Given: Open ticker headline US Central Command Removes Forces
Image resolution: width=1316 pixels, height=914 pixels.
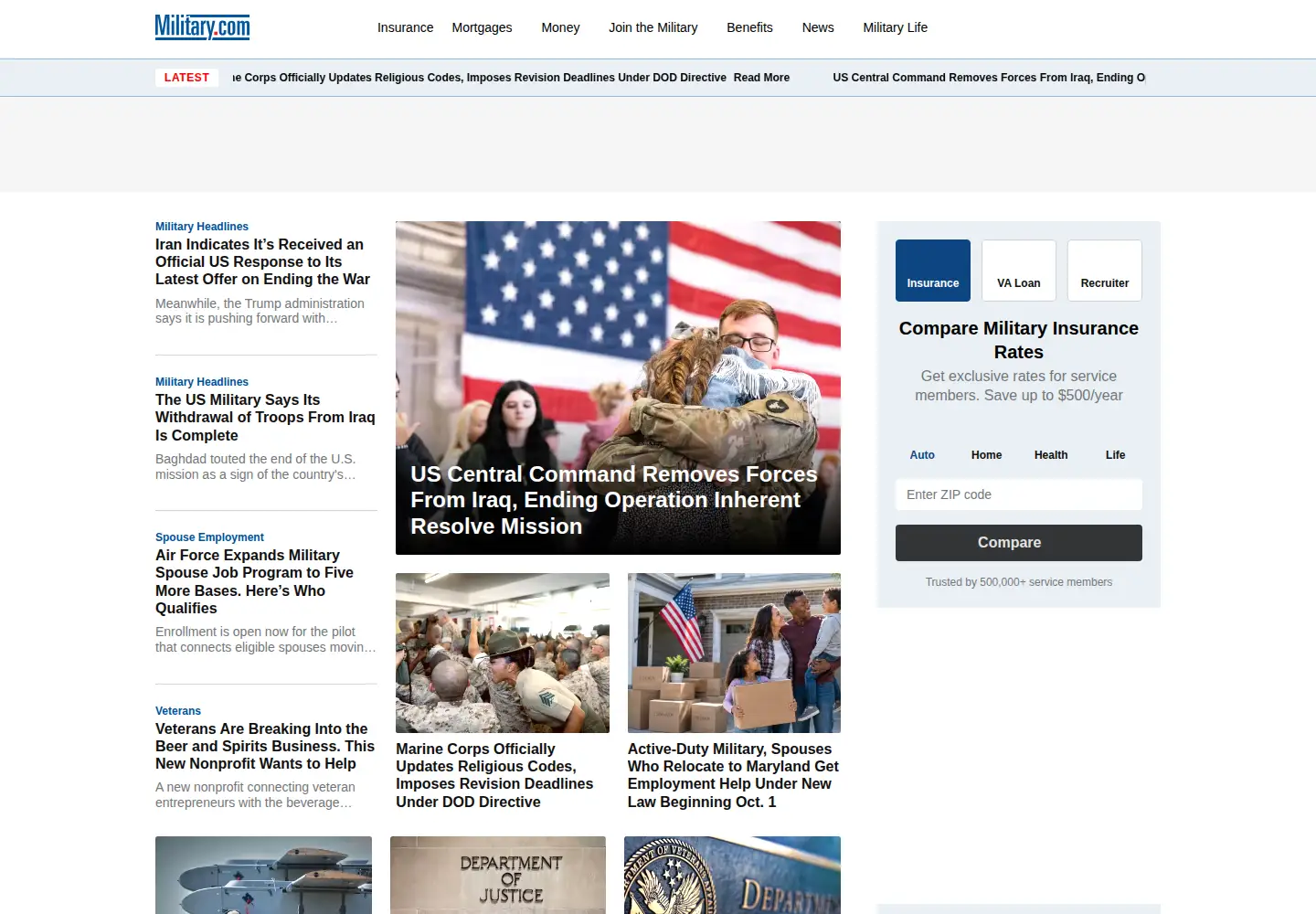Looking at the screenshot, I should tap(989, 78).
